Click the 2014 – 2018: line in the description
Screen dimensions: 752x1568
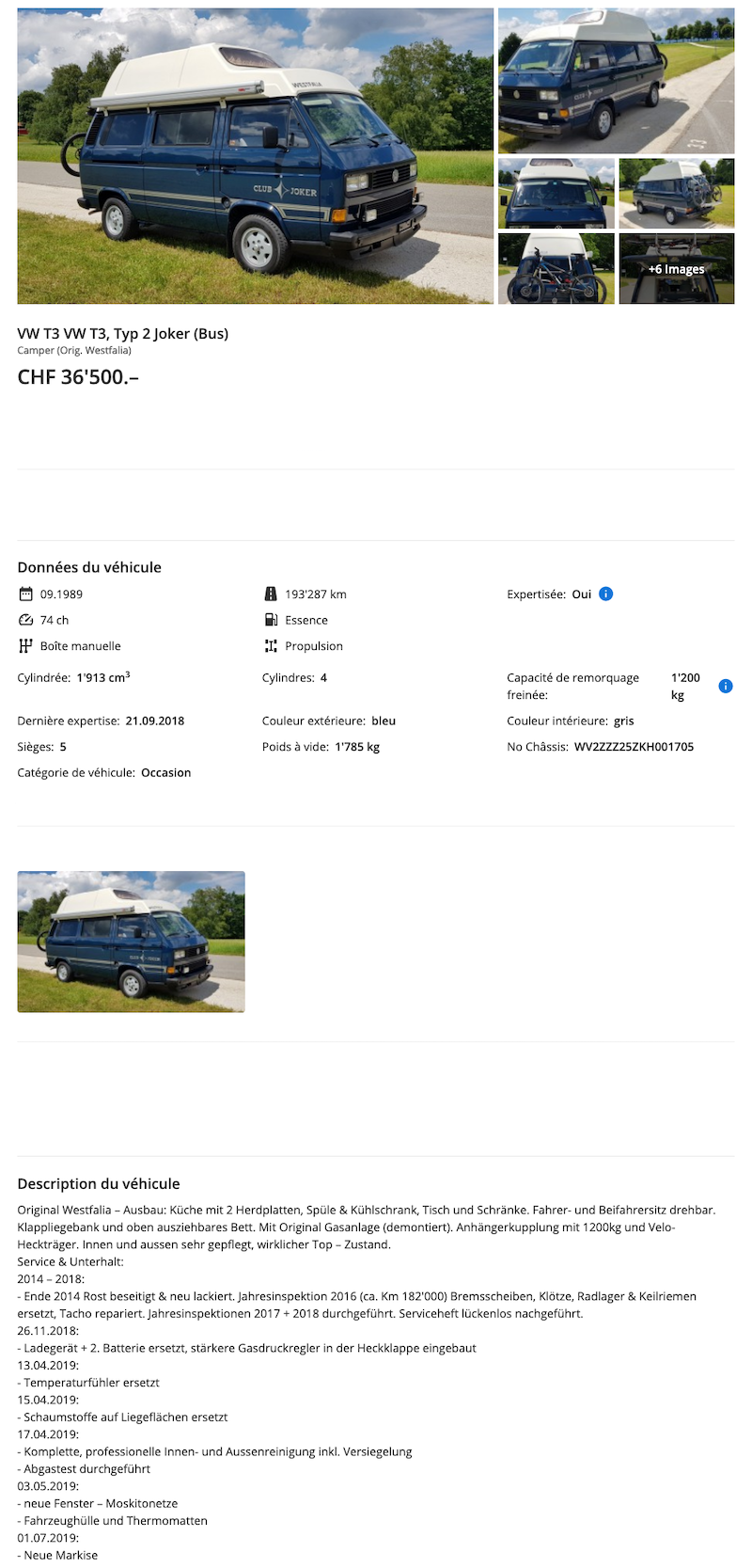51,1278
